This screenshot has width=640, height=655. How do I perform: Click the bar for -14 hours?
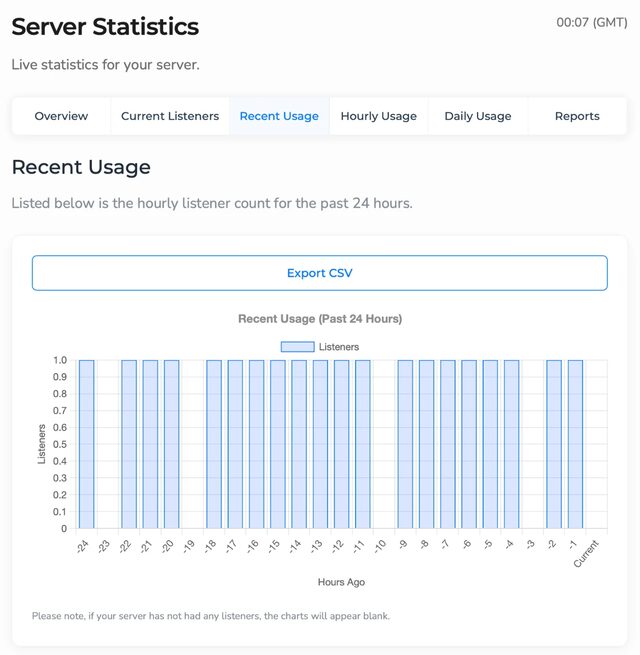coord(299,444)
